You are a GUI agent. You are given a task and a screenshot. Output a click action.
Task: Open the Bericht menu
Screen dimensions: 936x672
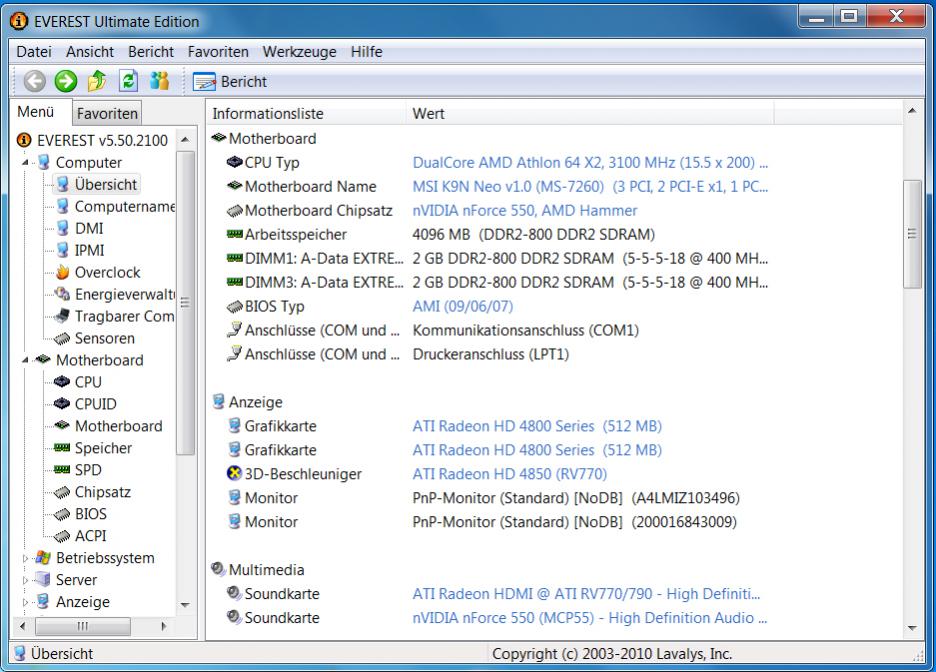(150, 52)
